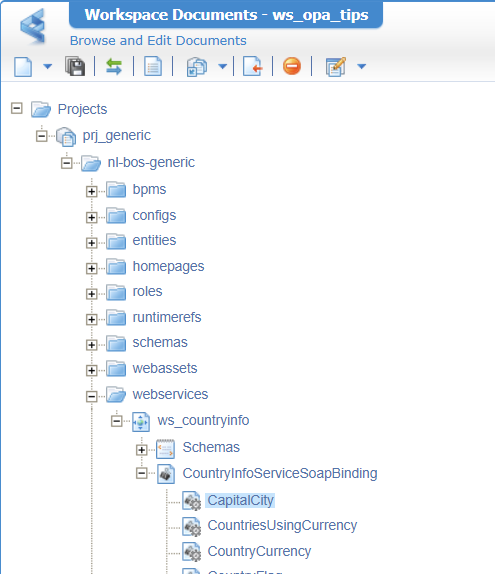Click the document properties list icon
The height and width of the screenshot is (574, 495).
tap(153, 66)
